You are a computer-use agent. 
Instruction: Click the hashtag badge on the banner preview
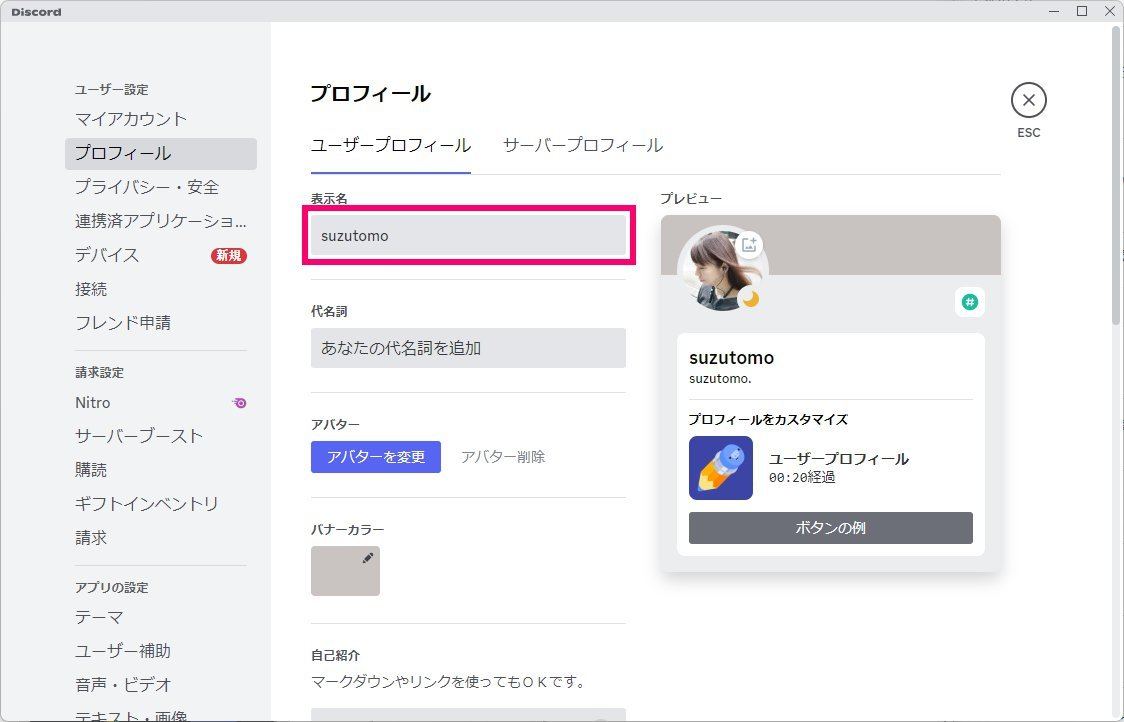pyautogui.click(x=968, y=300)
